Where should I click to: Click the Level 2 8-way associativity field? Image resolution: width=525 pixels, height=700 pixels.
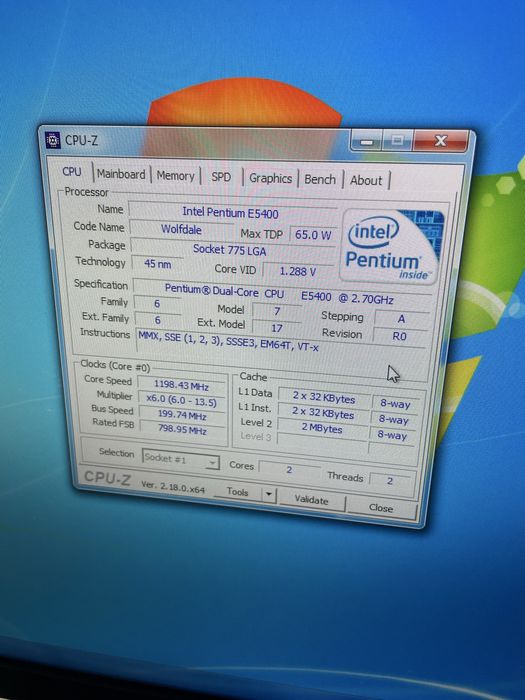[x=392, y=434]
